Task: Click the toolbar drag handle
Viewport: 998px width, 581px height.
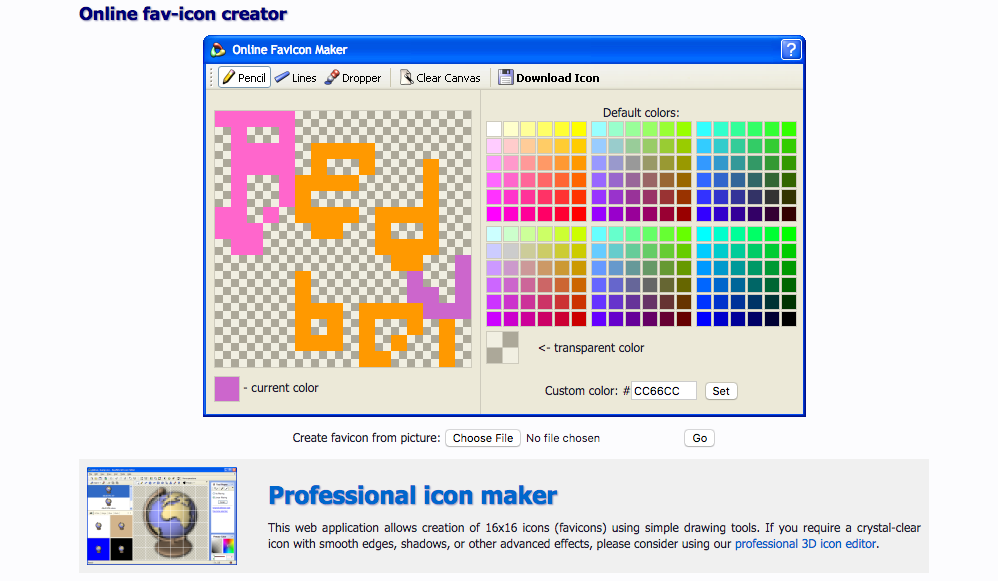Action: [x=211, y=78]
